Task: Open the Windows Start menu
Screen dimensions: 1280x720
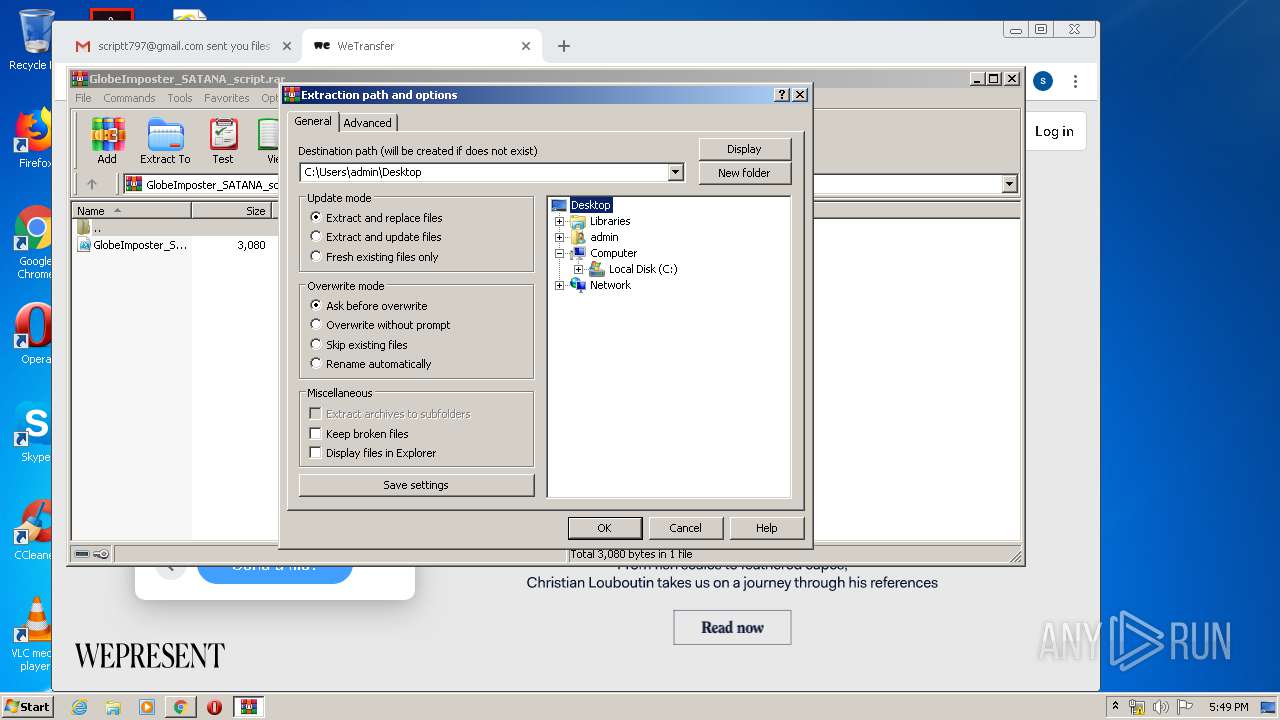Action: click(27, 707)
